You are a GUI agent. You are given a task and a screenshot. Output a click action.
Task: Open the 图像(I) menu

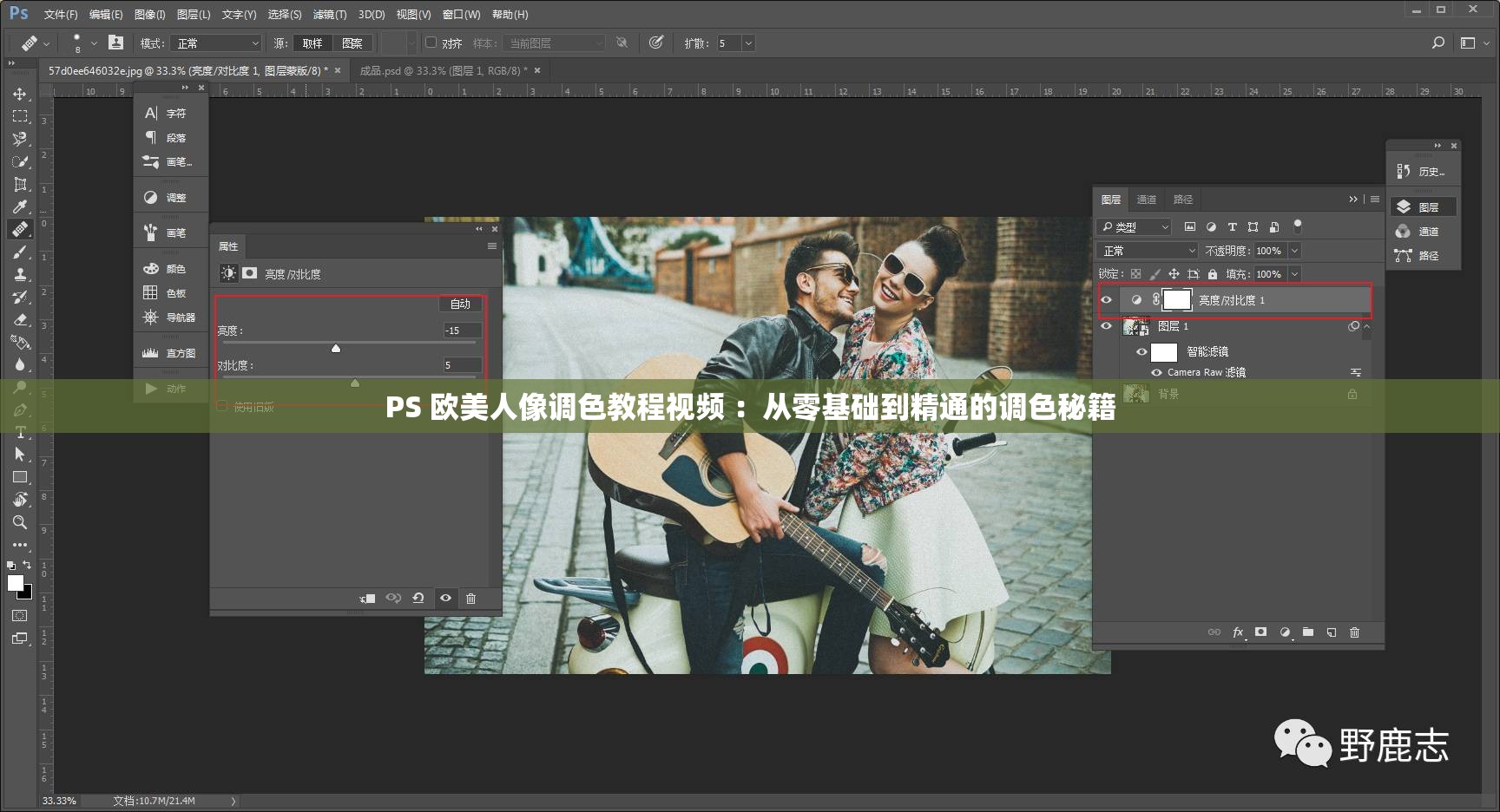point(150,15)
